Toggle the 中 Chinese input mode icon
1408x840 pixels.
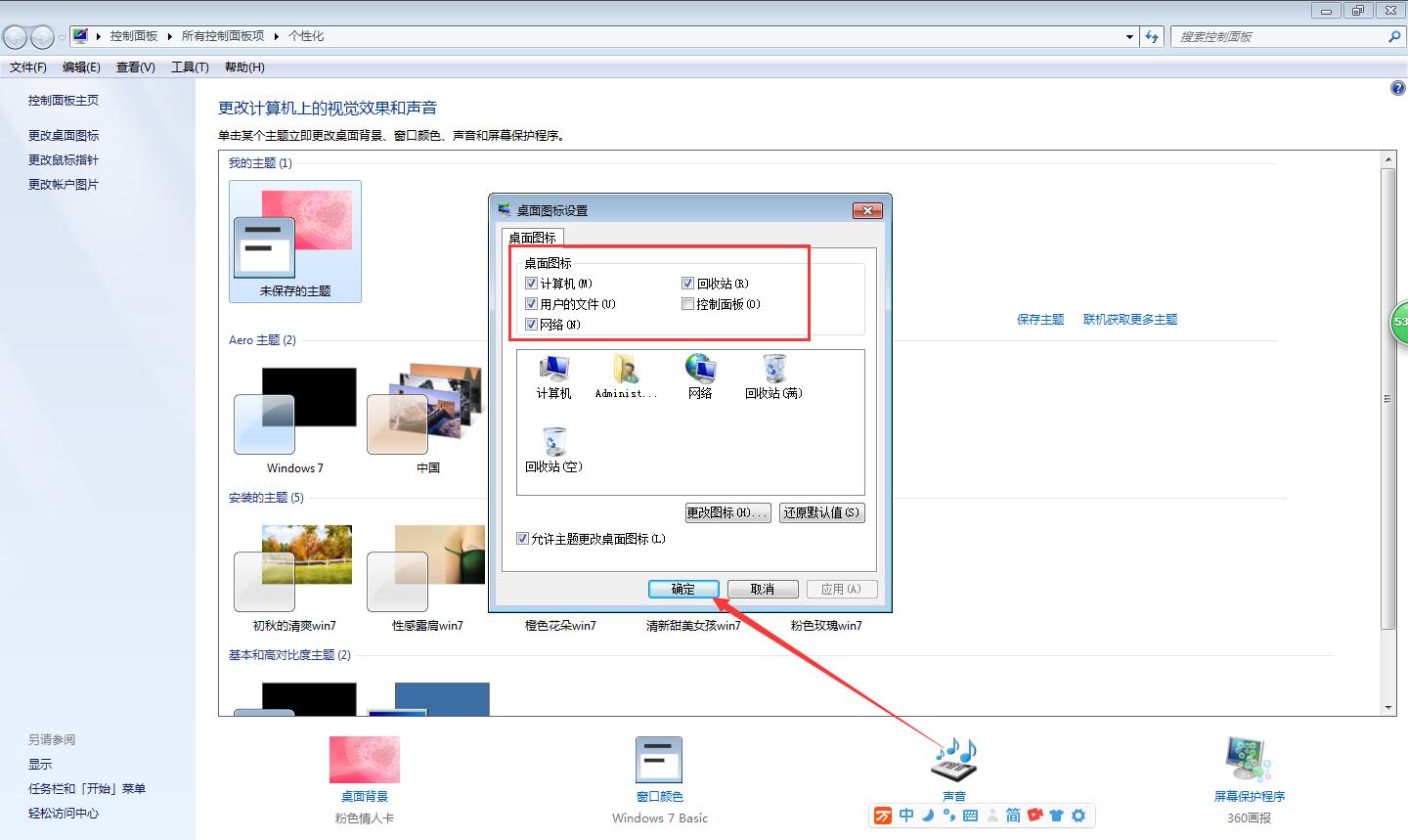tap(906, 816)
